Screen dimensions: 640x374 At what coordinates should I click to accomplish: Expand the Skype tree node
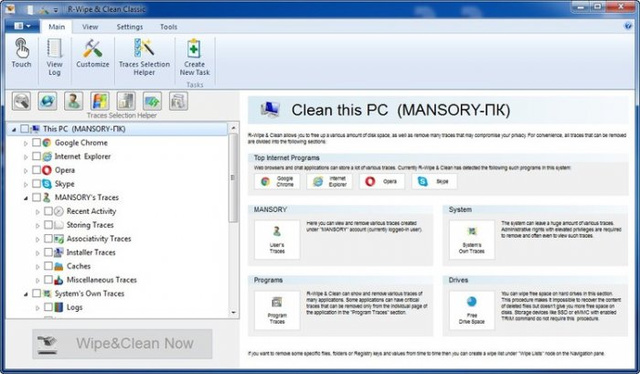point(26,185)
